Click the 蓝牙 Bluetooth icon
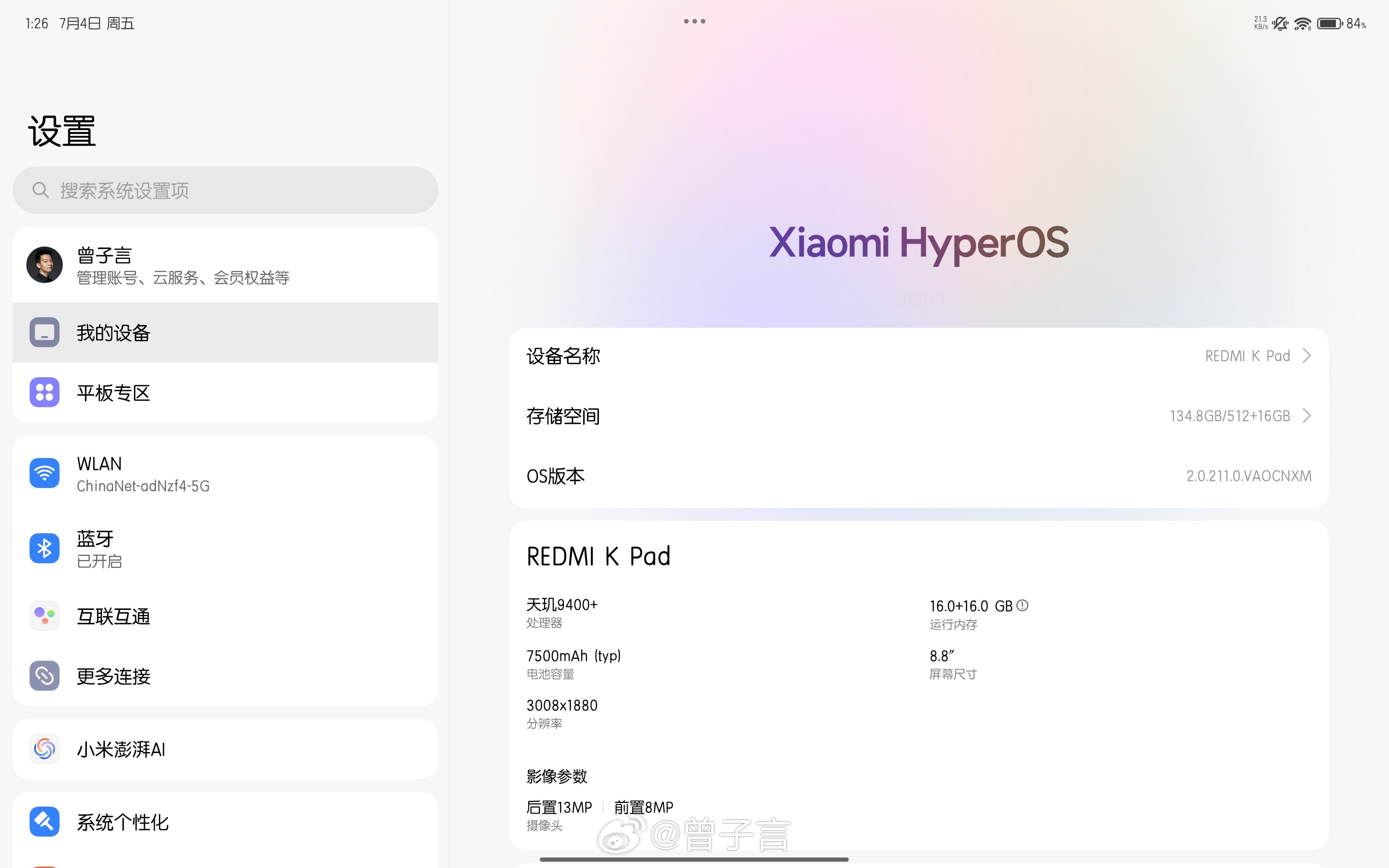Screen dimensions: 1389x868 pos(44,548)
